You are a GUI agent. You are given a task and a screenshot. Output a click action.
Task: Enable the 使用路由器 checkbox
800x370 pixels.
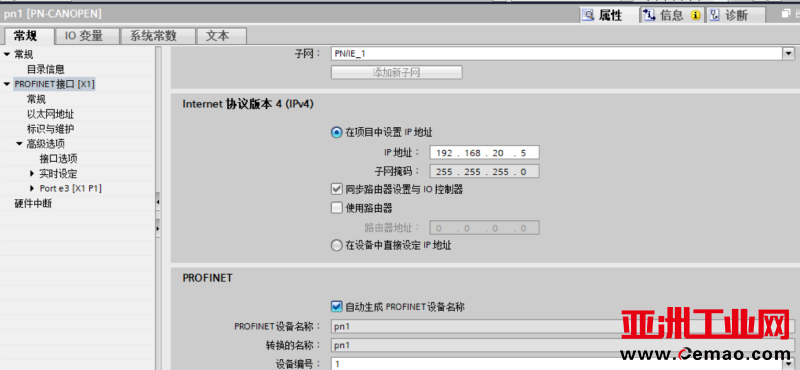tap(336, 208)
